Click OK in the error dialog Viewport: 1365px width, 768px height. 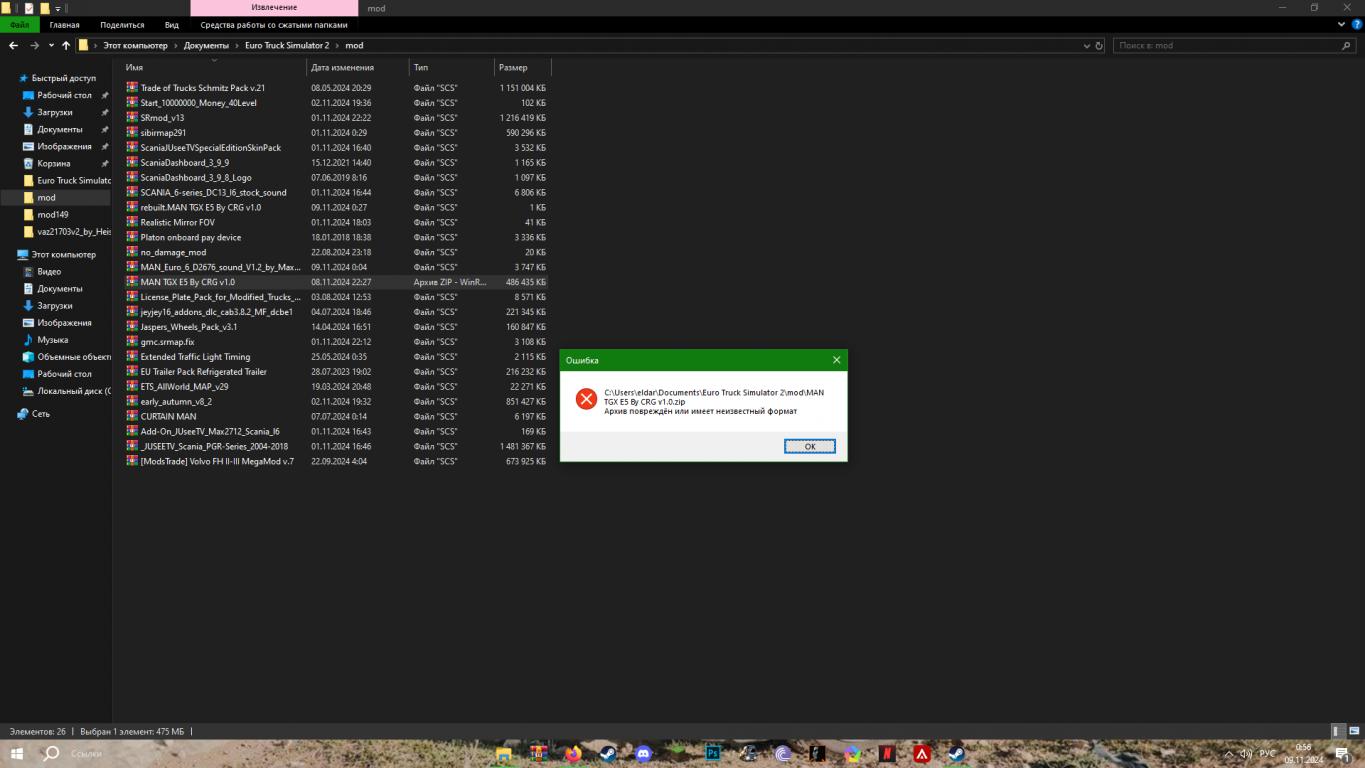(x=809, y=446)
